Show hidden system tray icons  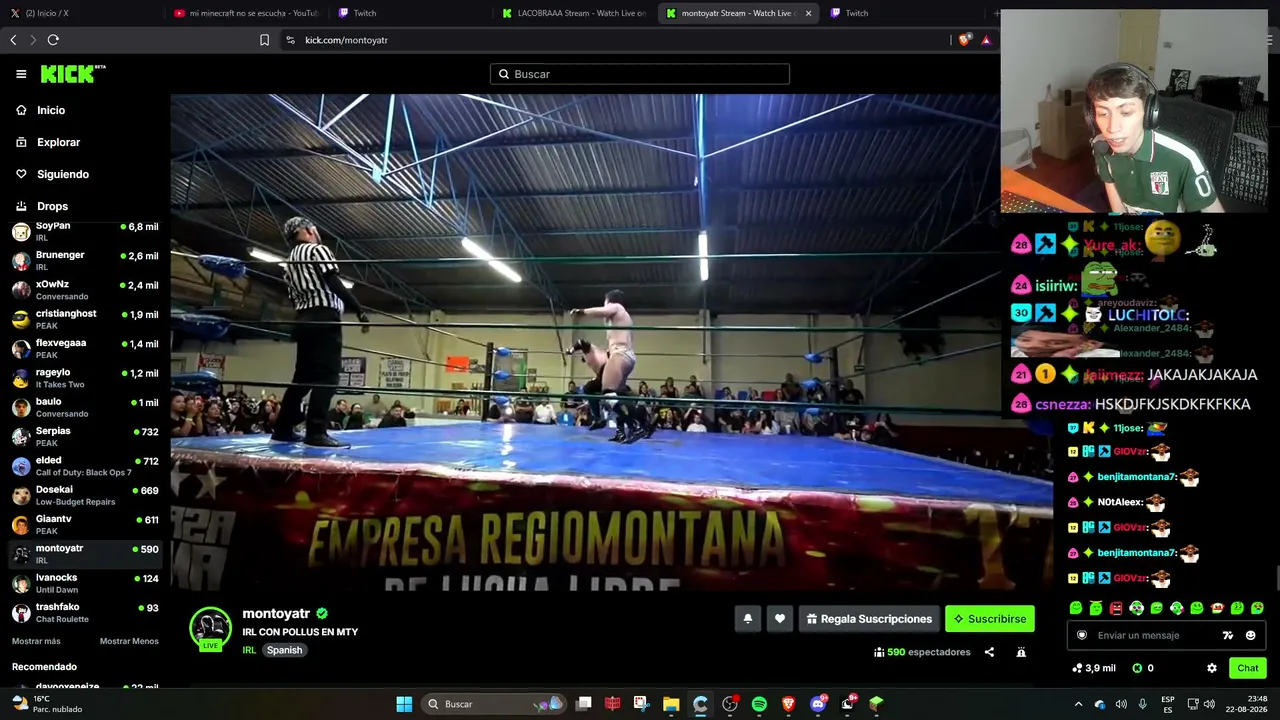(x=1078, y=704)
